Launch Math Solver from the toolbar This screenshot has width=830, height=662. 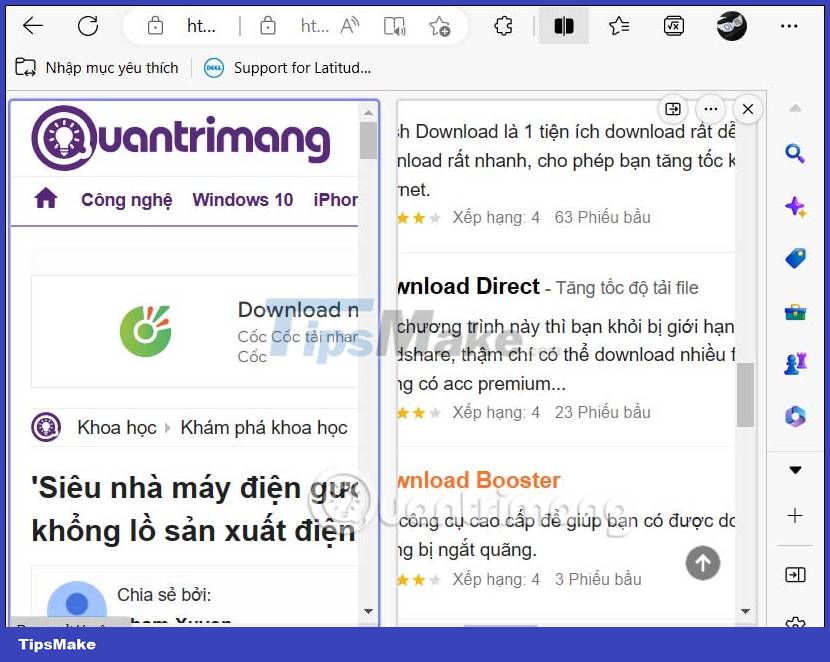click(x=673, y=27)
